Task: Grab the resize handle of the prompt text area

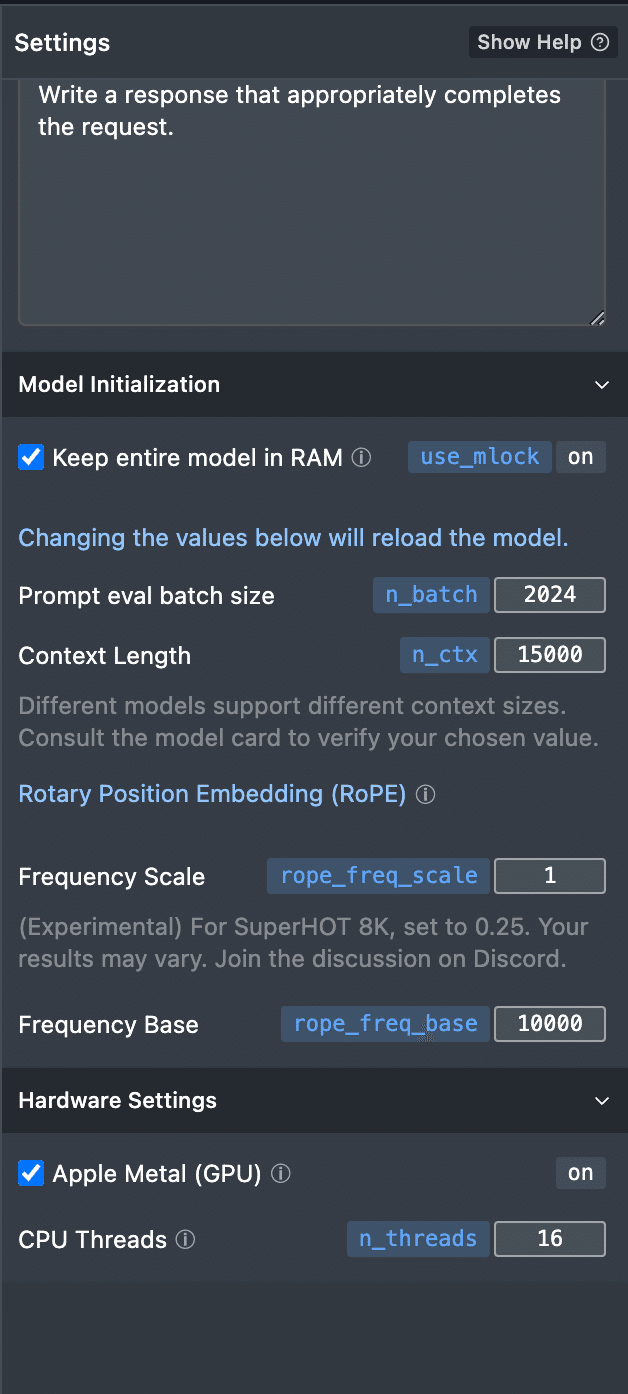Action: (x=597, y=318)
